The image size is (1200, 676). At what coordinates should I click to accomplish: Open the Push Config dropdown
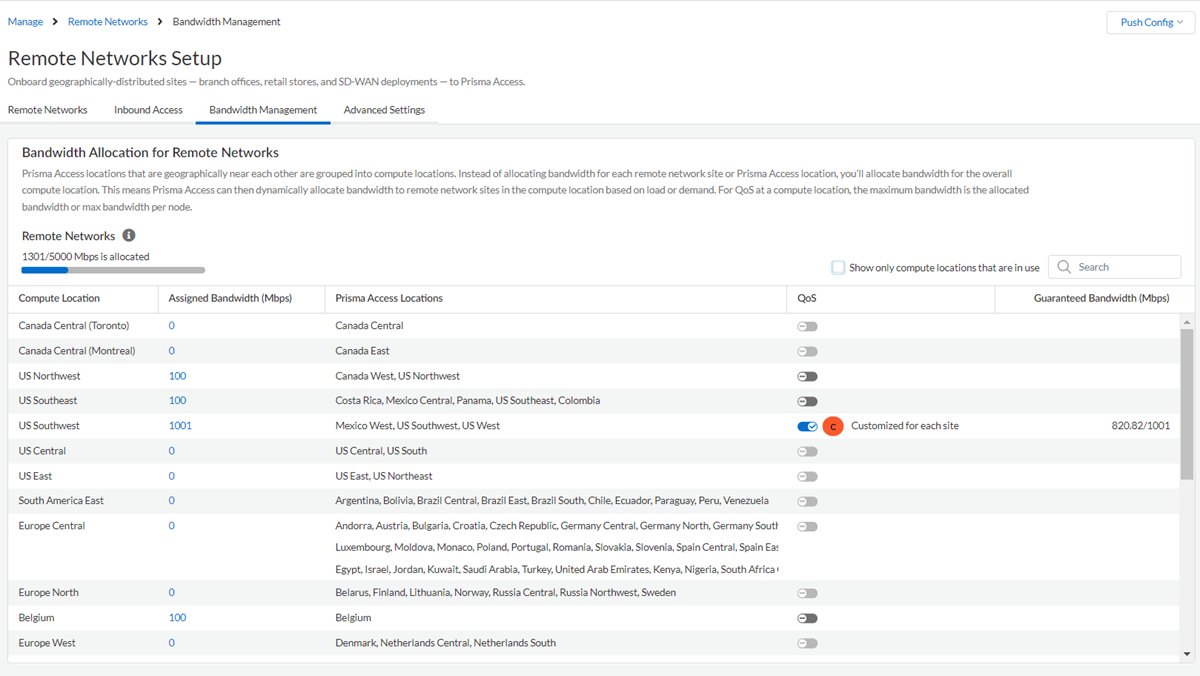point(1150,22)
